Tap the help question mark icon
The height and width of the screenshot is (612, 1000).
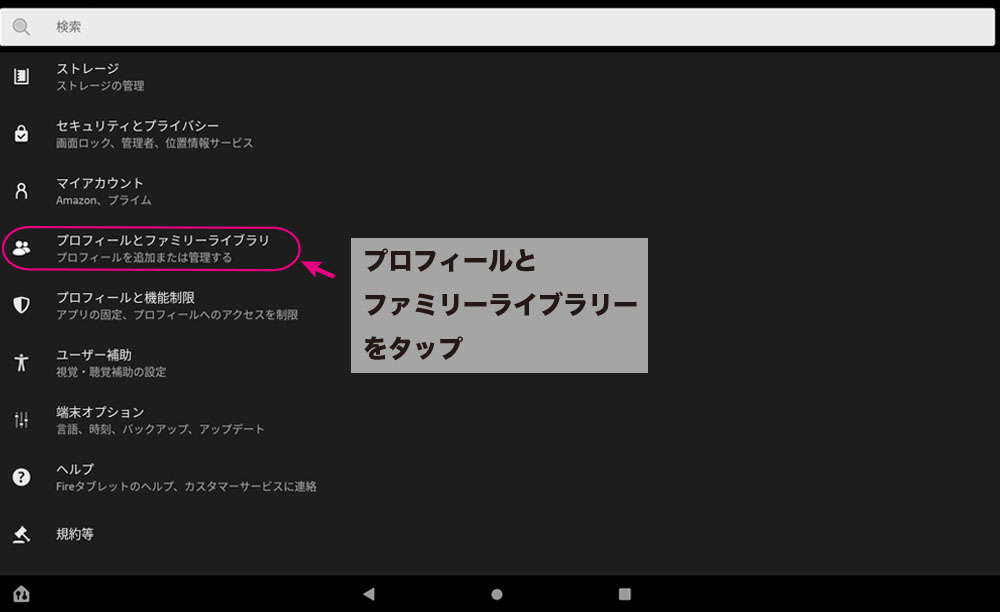(21, 477)
